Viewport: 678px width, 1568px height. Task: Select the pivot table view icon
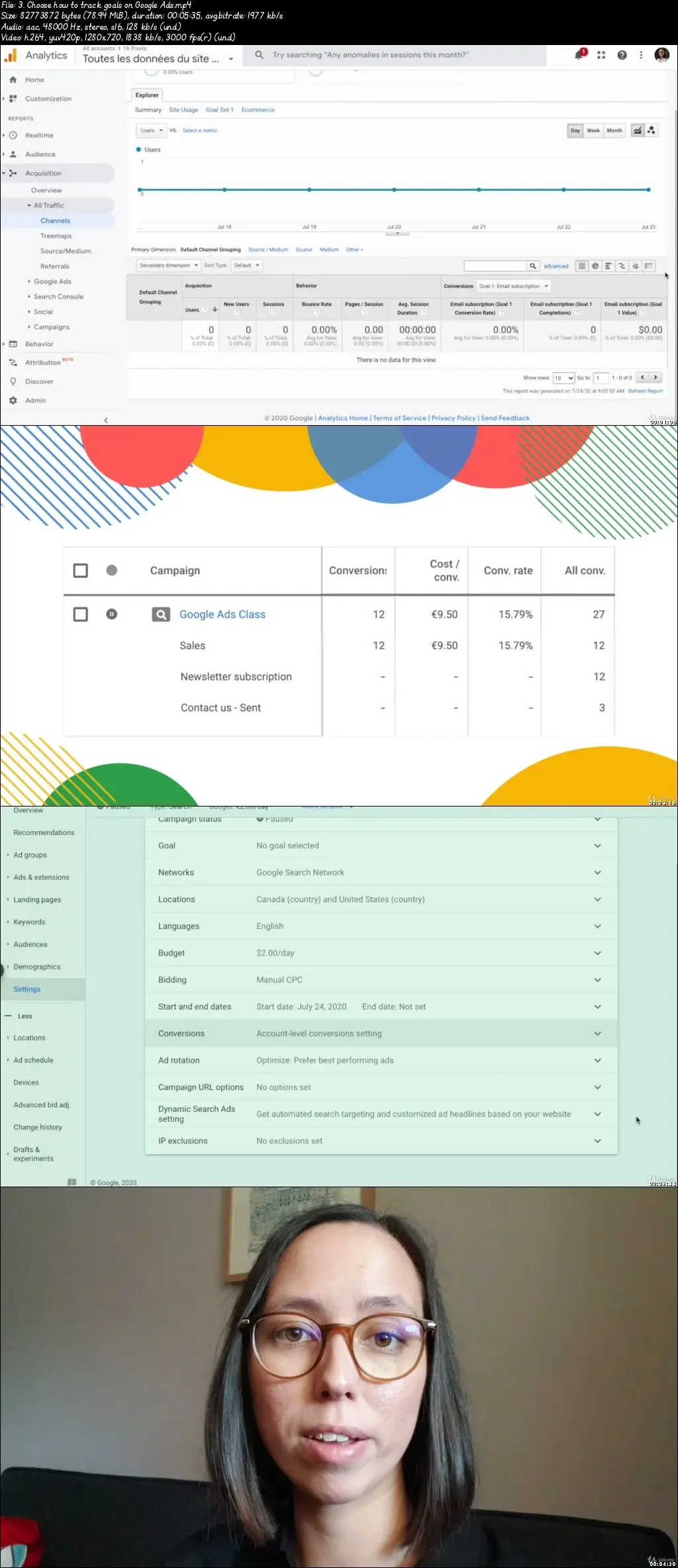tap(649, 266)
